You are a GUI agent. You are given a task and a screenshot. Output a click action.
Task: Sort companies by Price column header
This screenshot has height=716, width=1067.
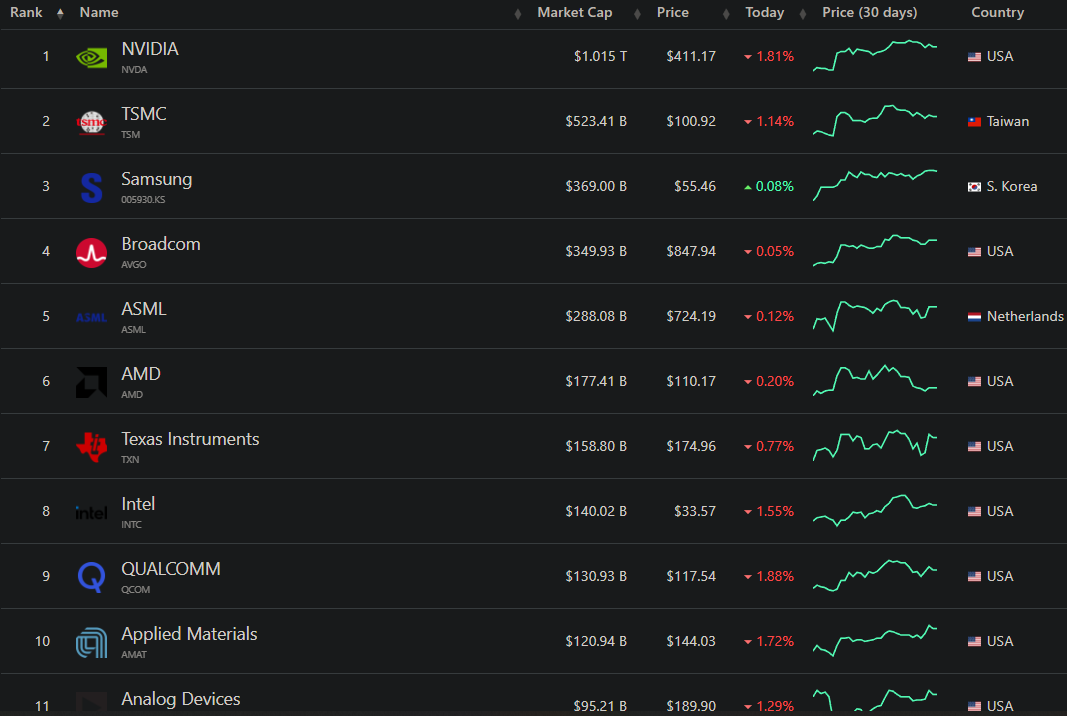click(x=672, y=13)
